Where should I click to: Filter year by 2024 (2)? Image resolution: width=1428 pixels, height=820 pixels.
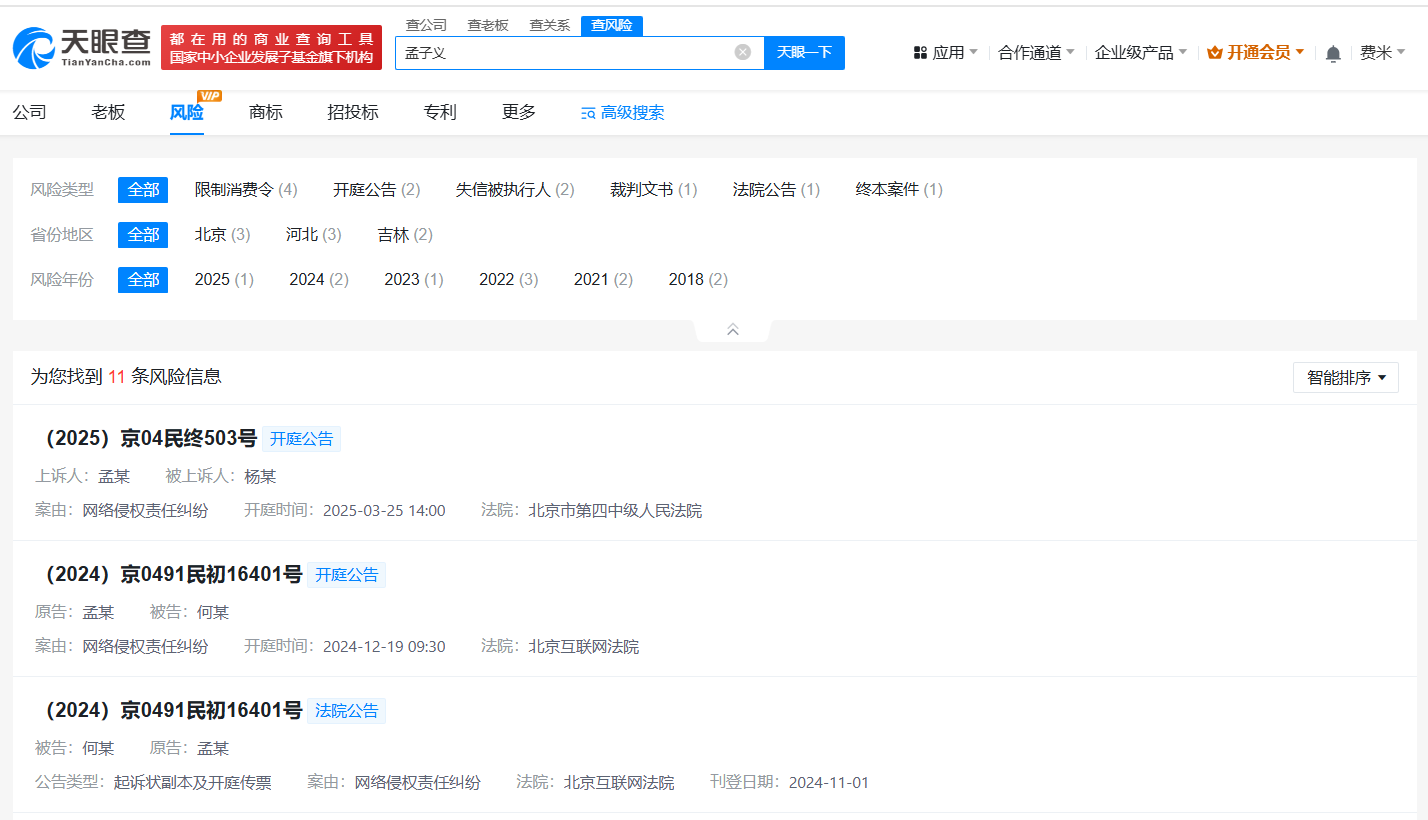point(319,280)
